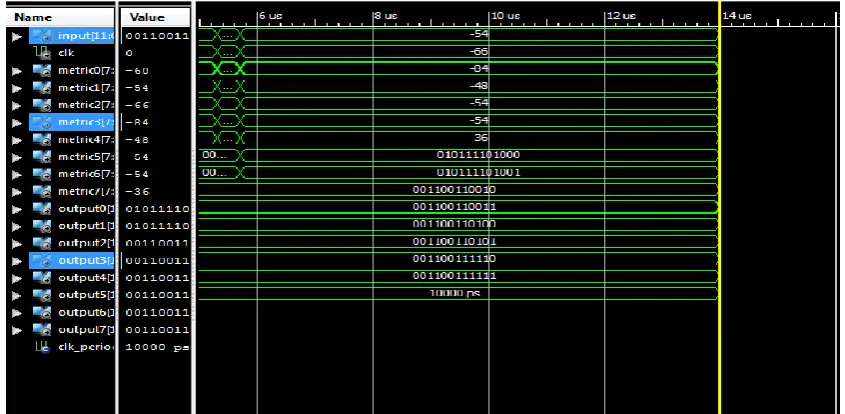Screen dimensions: 845x414
Task: Click the output2 bus icon
Action: [x=41, y=243]
